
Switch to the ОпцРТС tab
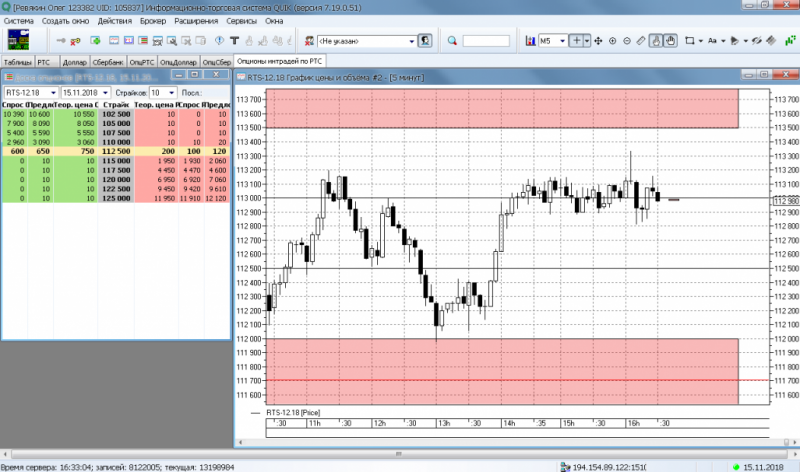coord(141,62)
